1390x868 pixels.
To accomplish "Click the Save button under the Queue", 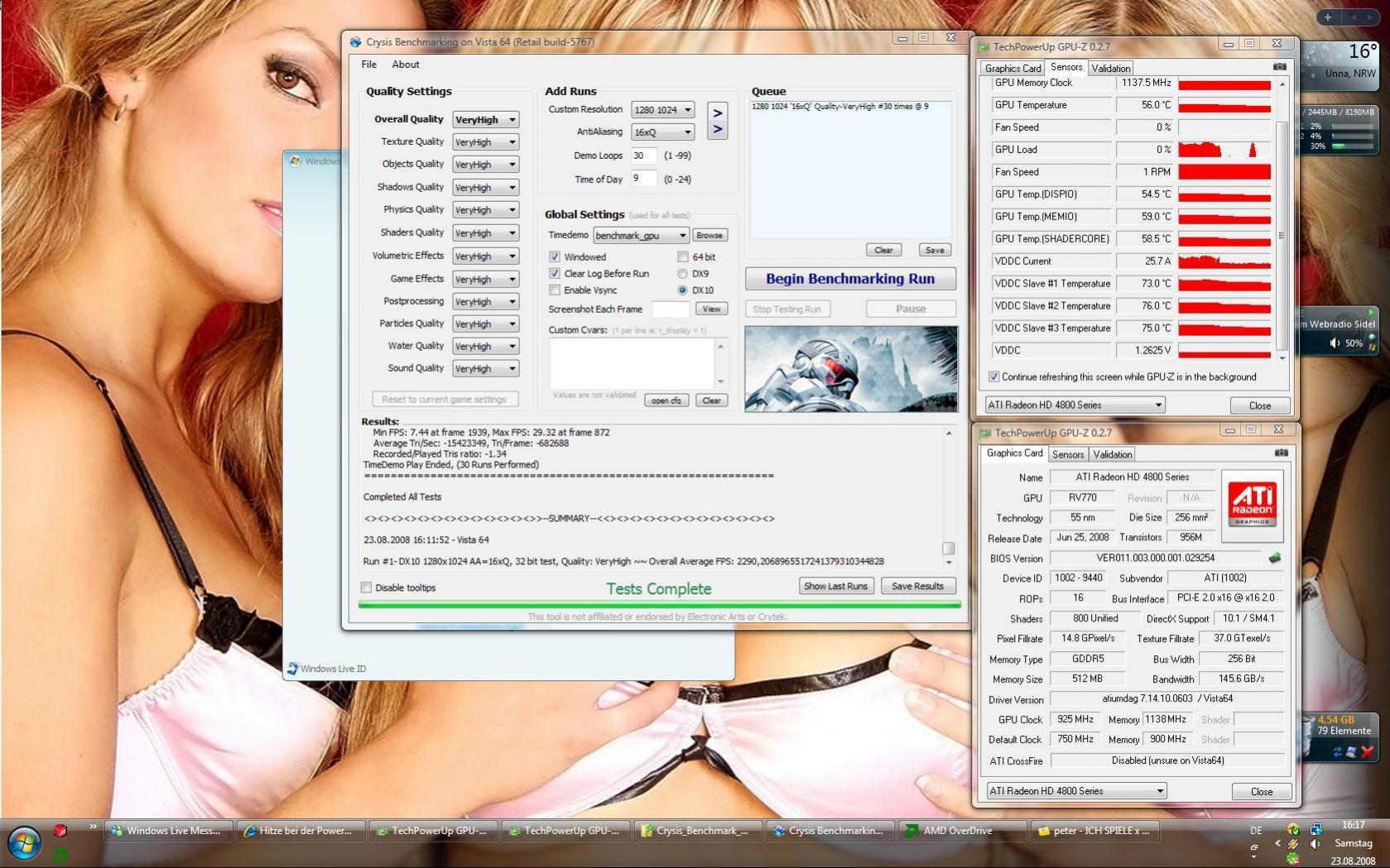I will point(935,250).
